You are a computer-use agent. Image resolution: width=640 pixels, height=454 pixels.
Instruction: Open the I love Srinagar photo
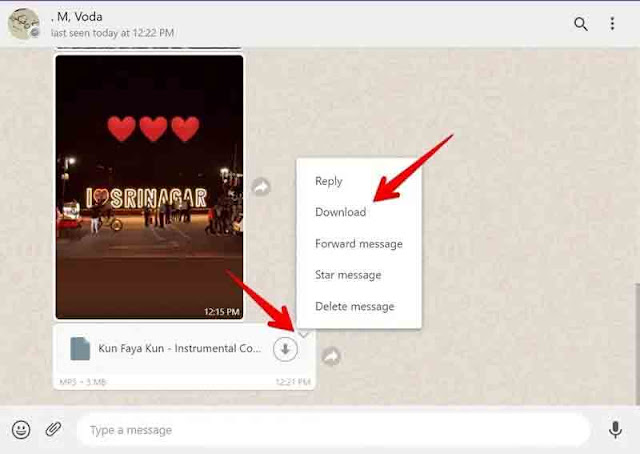pyautogui.click(x=149, y=187)
